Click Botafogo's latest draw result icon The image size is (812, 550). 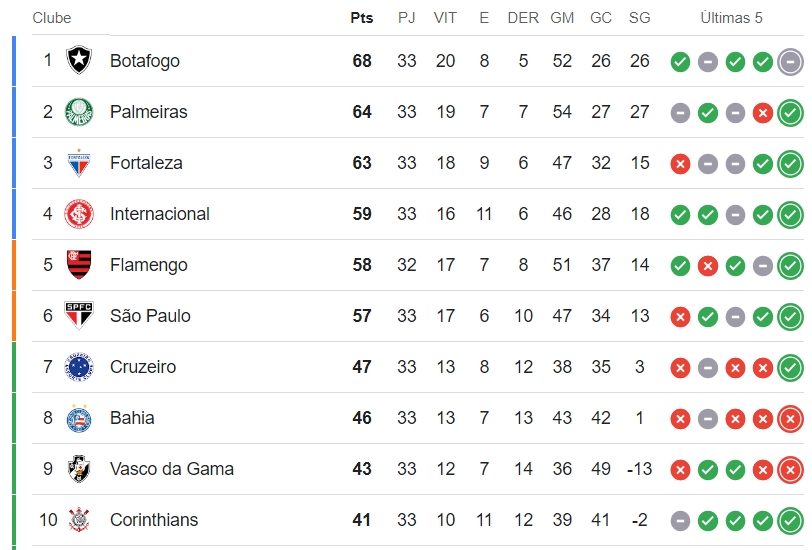[790, 62]
